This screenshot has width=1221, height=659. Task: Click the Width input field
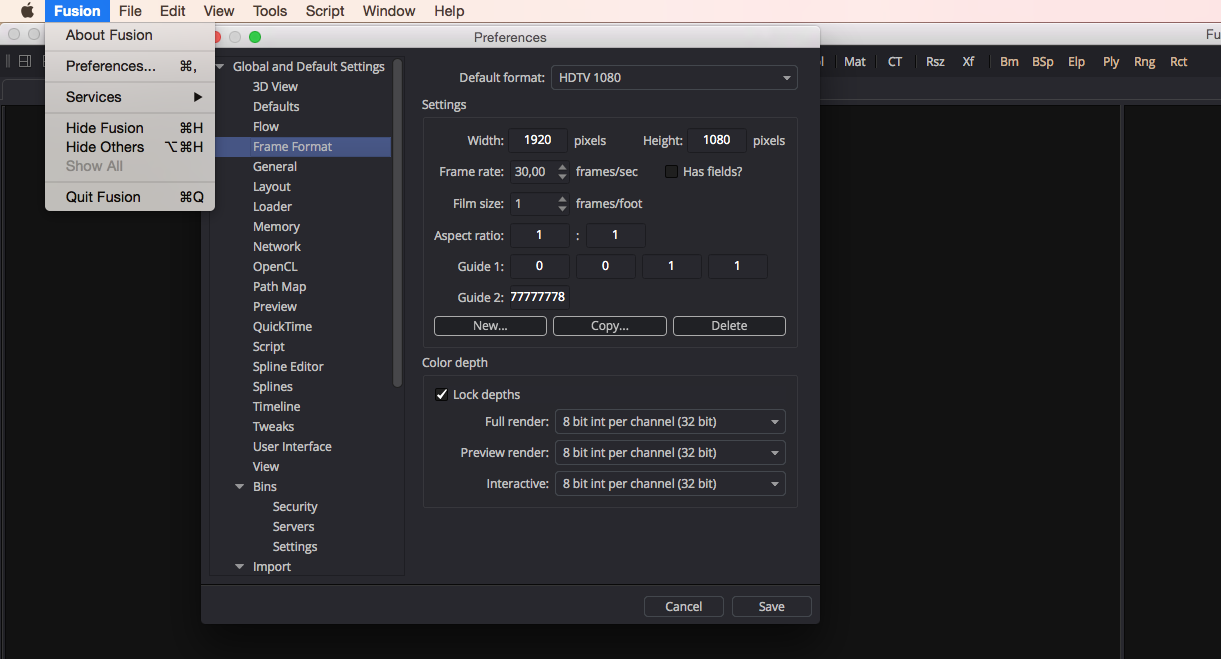point(538,141)
